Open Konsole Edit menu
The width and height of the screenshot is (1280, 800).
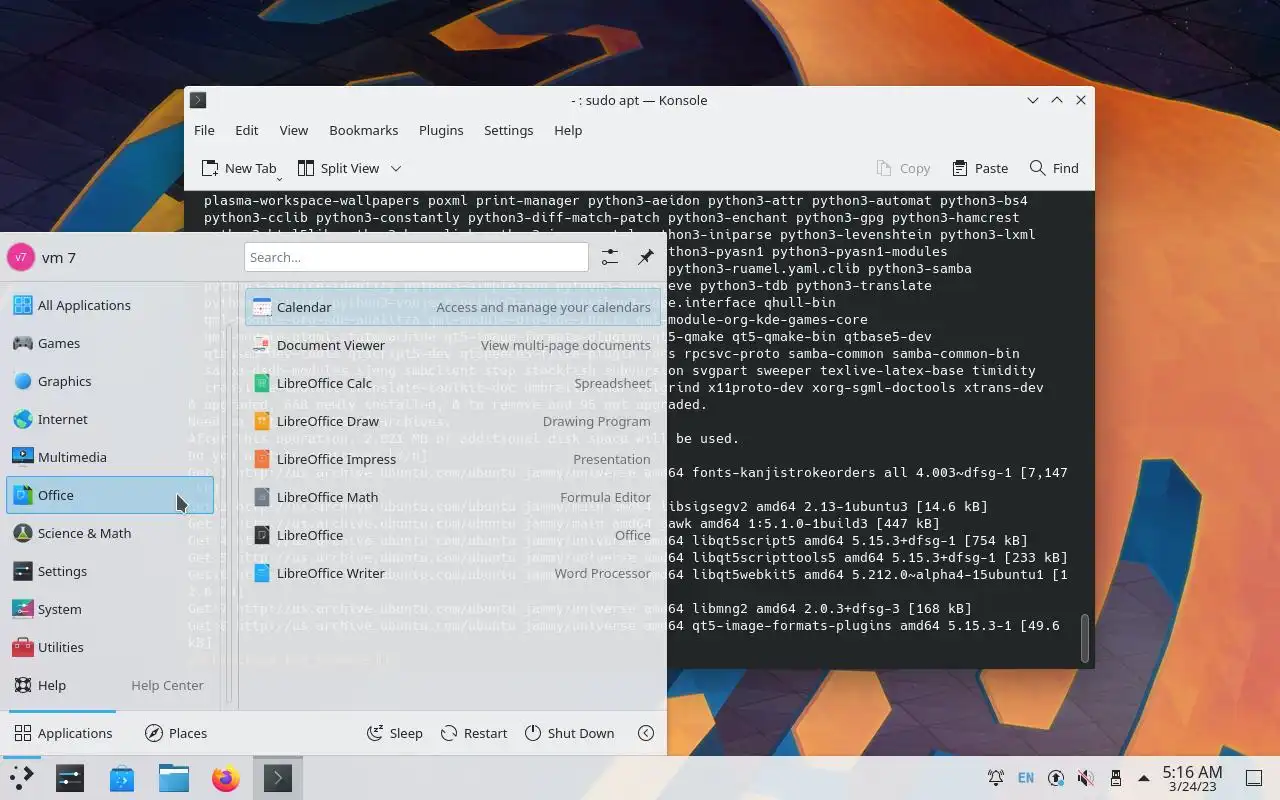click(x=247, y=130)
